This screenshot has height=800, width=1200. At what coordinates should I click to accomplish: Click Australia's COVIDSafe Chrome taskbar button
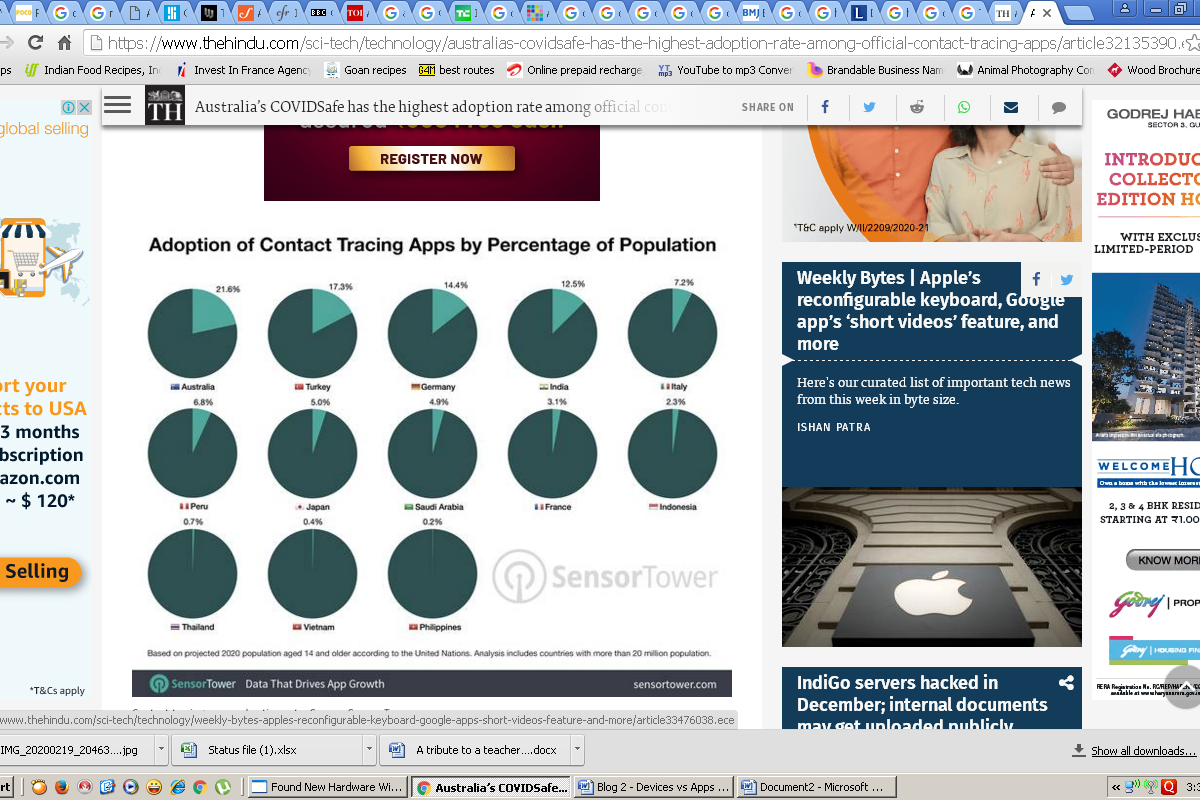point(491,787)
